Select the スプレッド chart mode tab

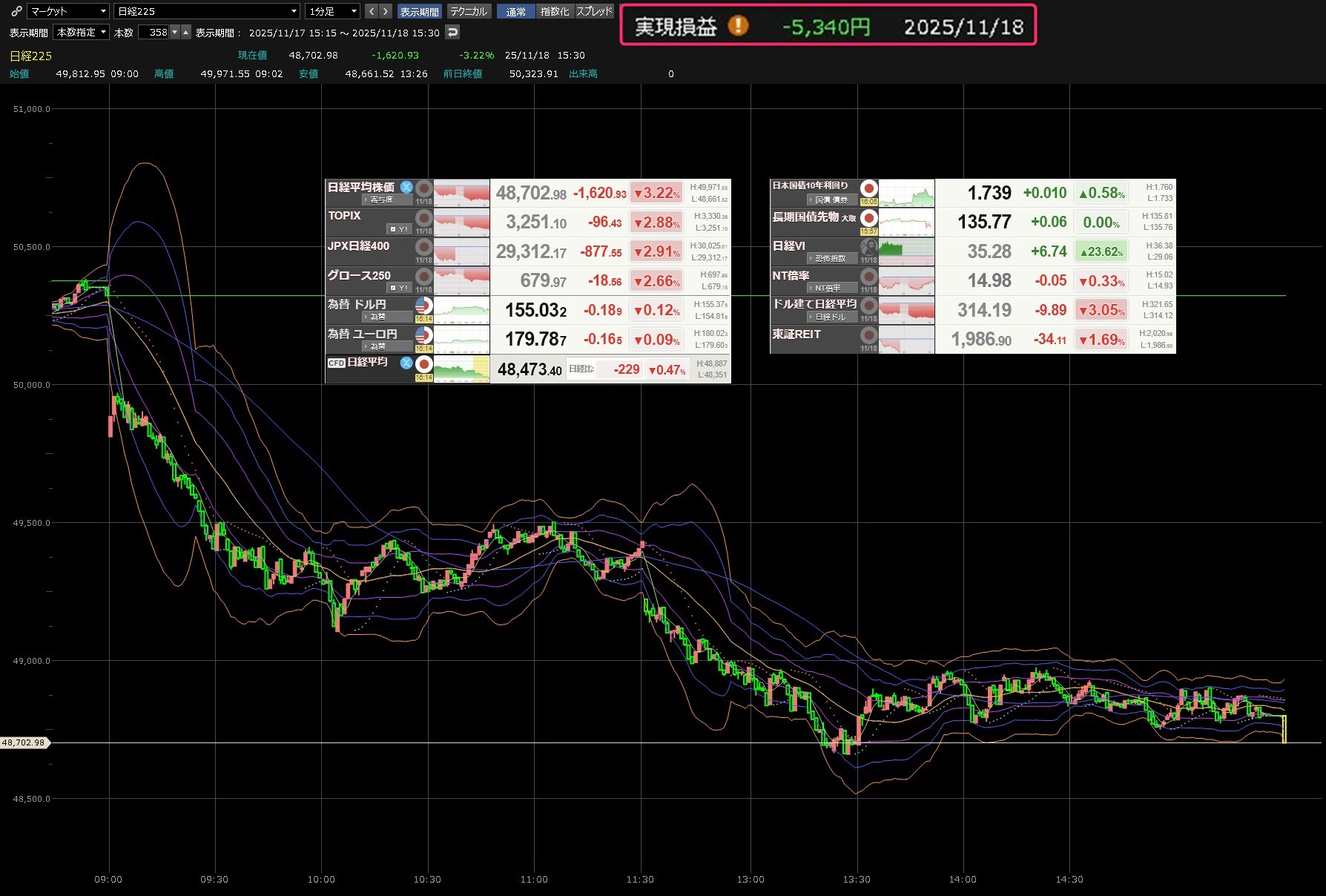pyautogui.click(x=594, y=11)
